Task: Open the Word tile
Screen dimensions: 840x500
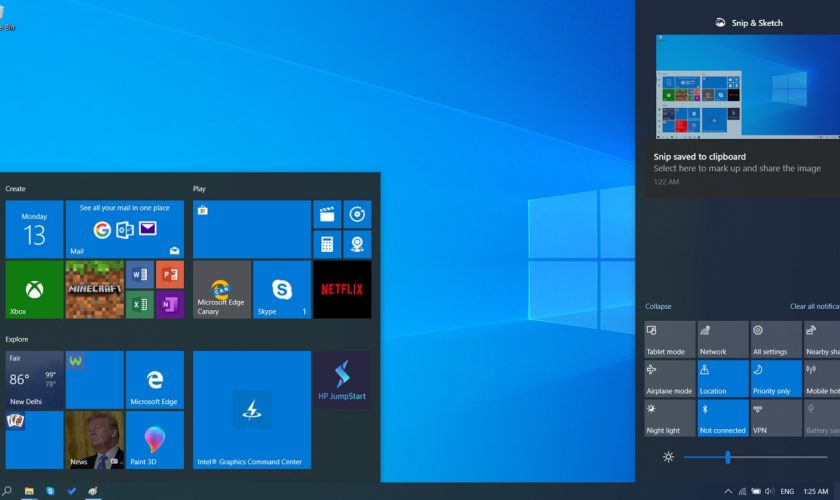Action: [139, 274]
